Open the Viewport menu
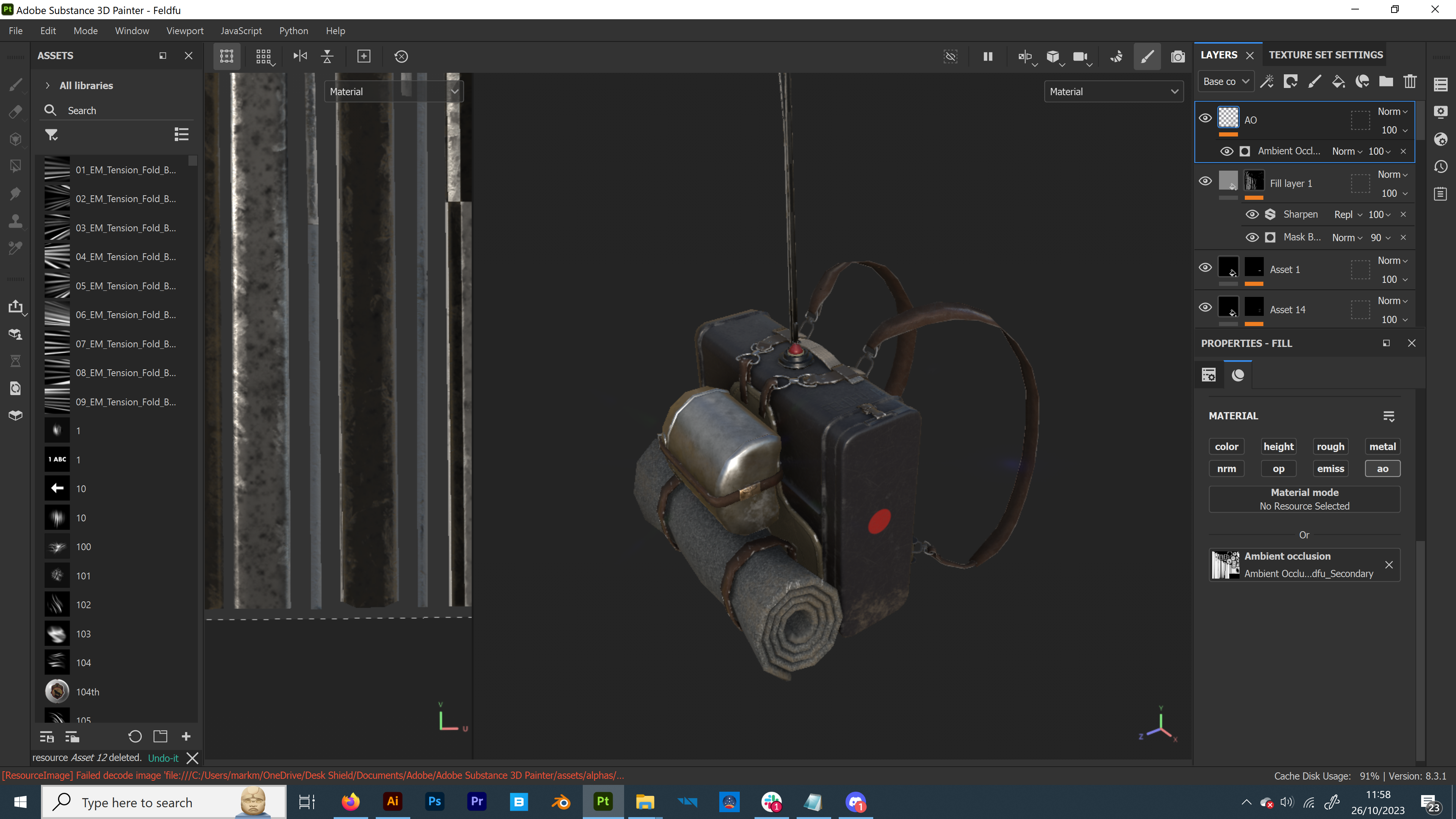This screenshot has height=819, width=1456. (x=184, y=30)
